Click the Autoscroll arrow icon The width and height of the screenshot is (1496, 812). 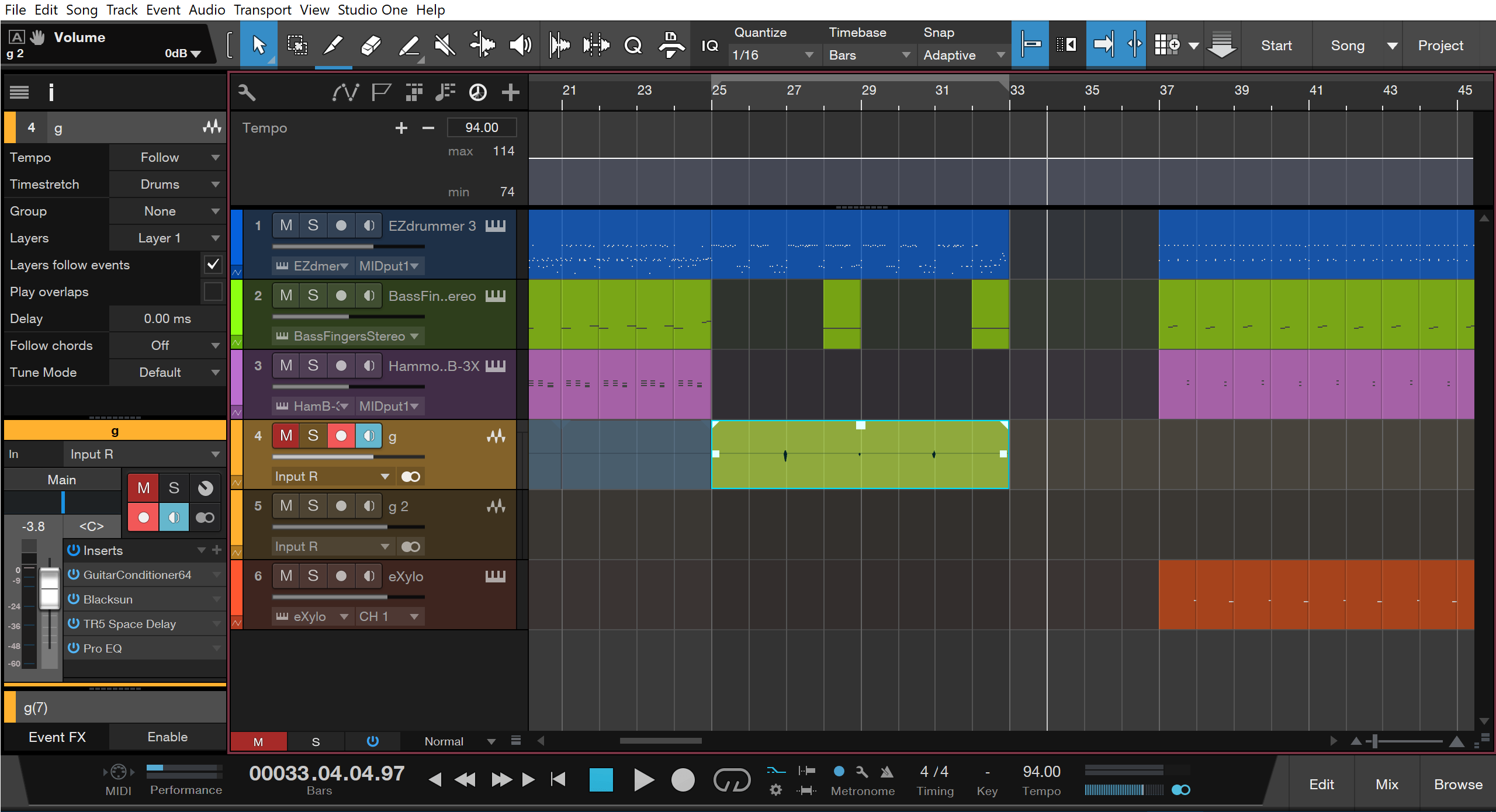pos(1103,45)
